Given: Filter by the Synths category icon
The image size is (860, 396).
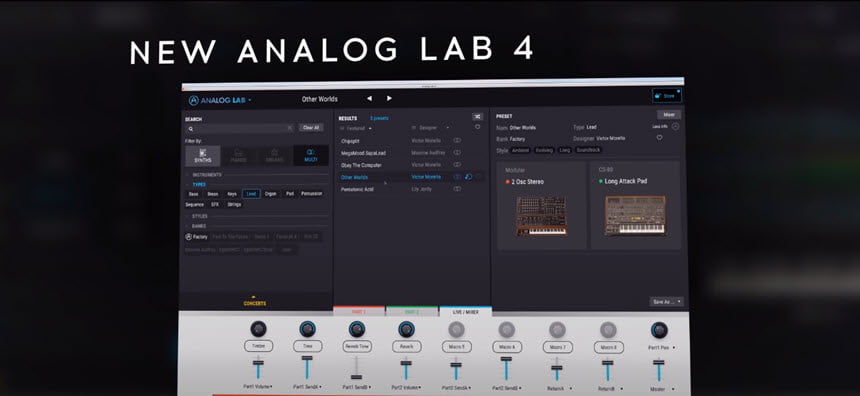Looking at the screenshot, I should pyautogui.click(x=203, y=156).
